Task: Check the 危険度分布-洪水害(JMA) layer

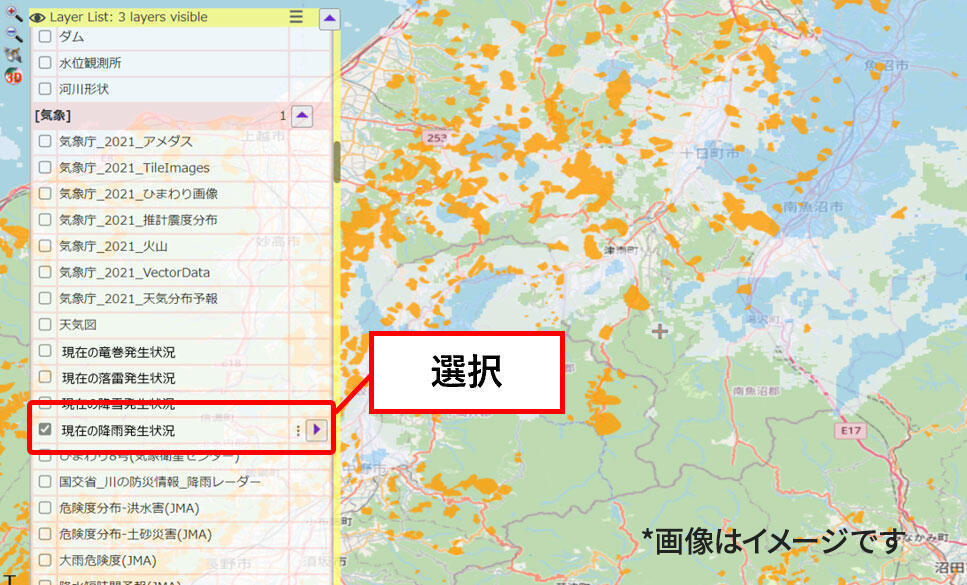Action: (45, 508)
